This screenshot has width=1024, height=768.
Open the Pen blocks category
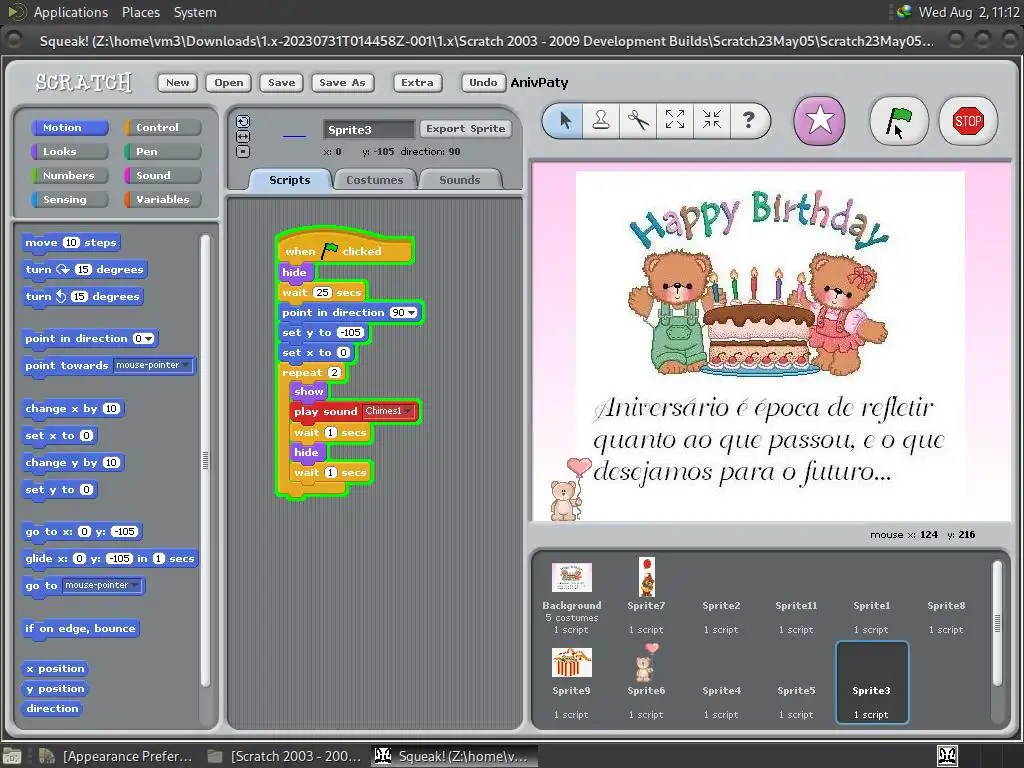(163, 152)
